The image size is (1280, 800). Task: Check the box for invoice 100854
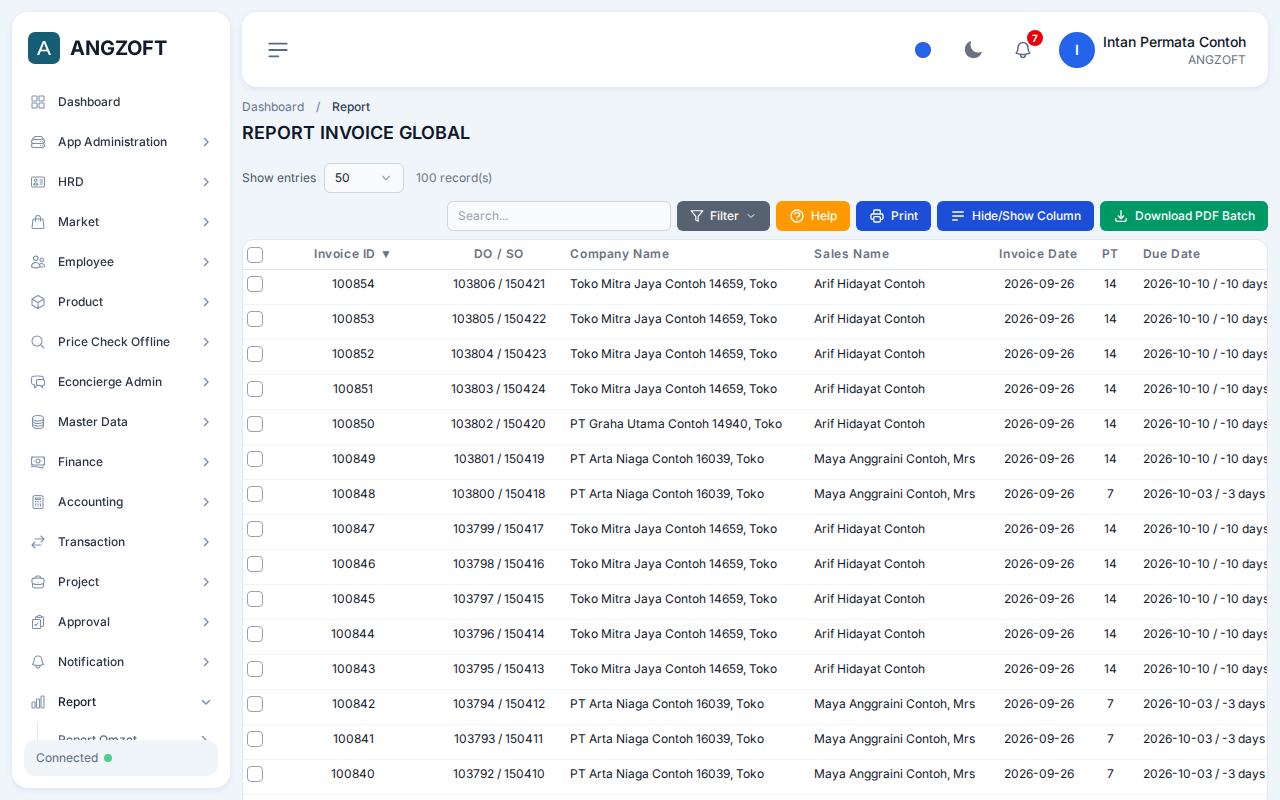pos(255,284)
